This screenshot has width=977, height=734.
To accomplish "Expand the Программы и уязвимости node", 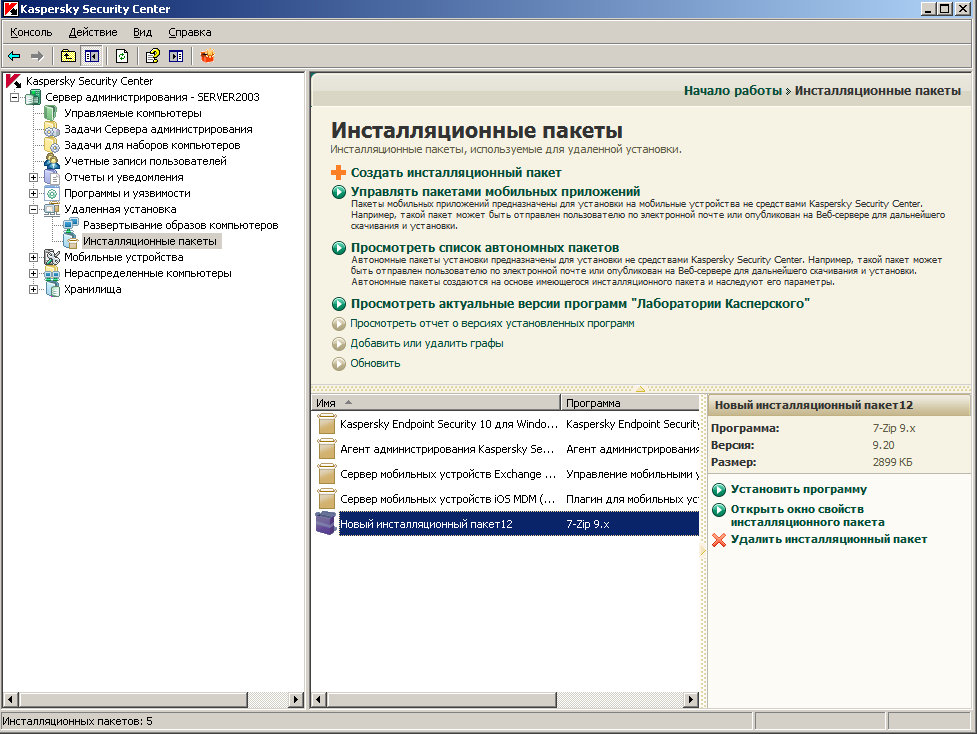I will pyautogui.click(x=34, y=193).
